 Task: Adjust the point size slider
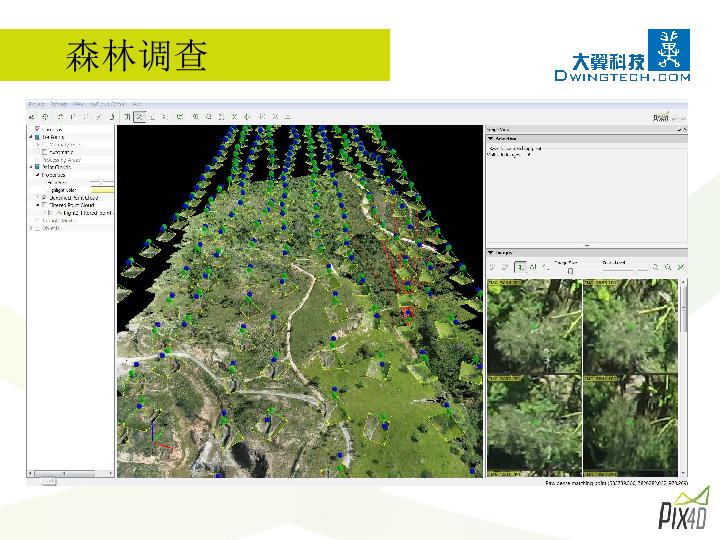click(100, 182)
